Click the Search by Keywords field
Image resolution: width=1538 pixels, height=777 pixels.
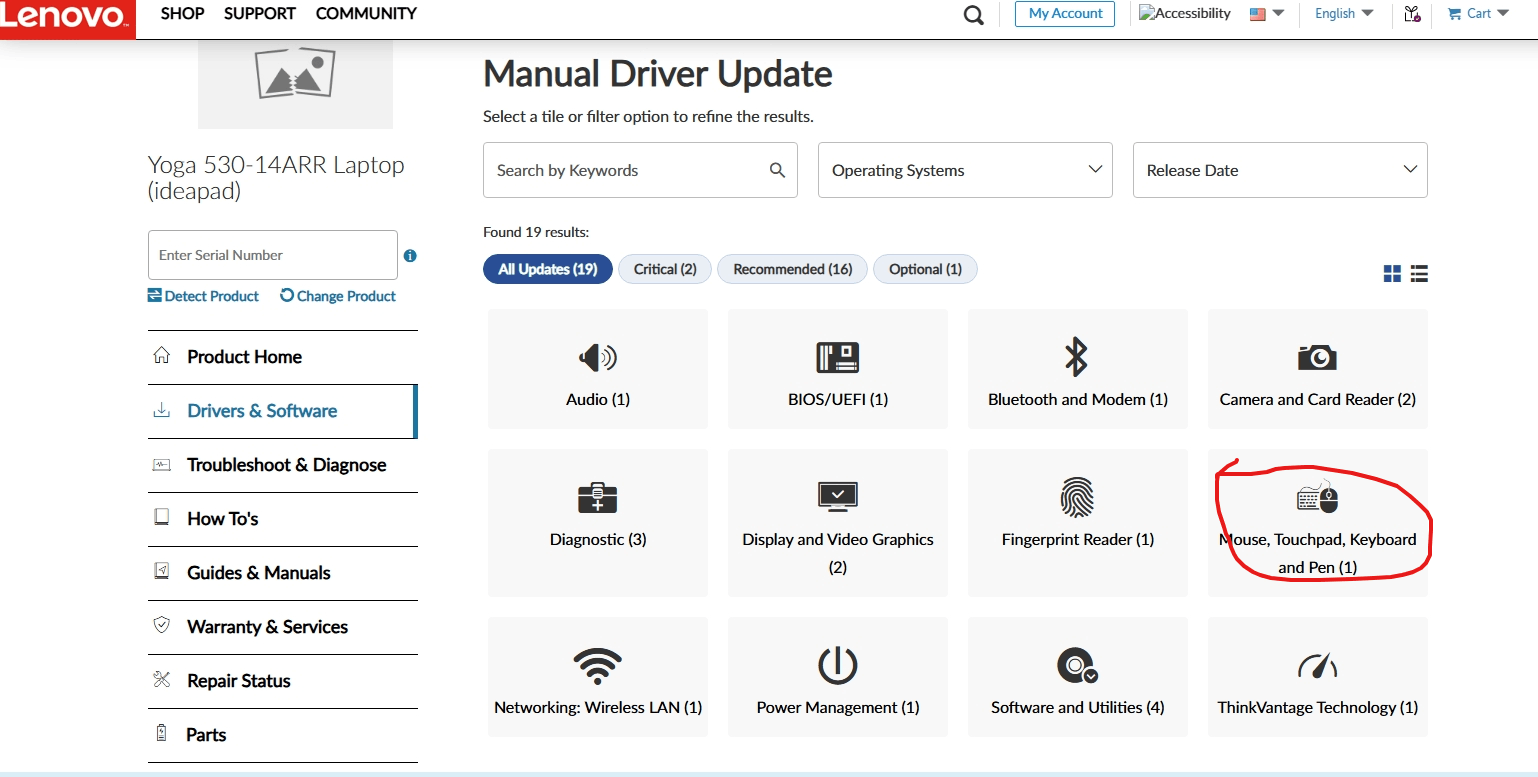(x=640, y=170)
